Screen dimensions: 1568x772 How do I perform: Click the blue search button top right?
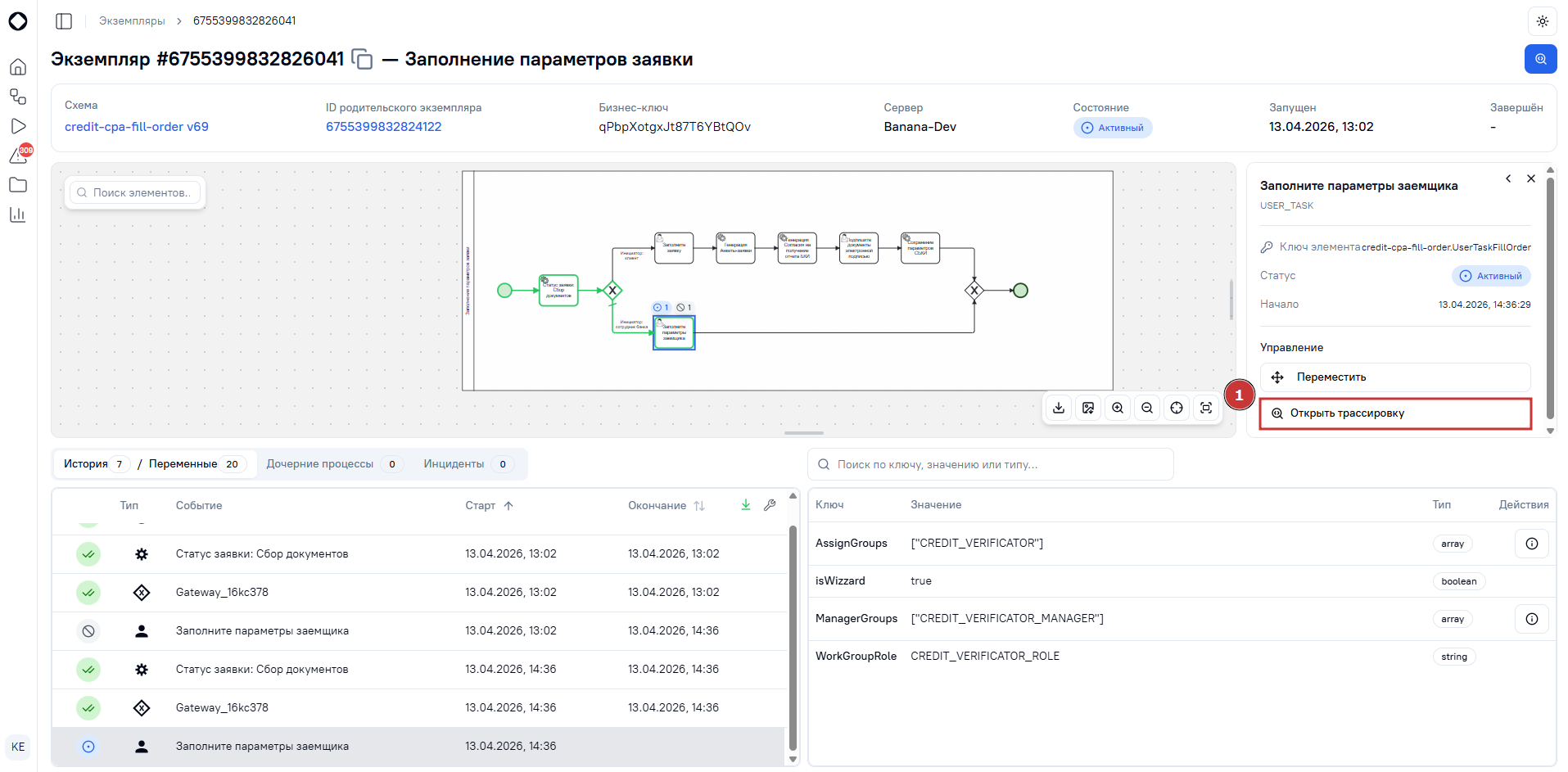pyautogui.click(x=1540, y=59)
